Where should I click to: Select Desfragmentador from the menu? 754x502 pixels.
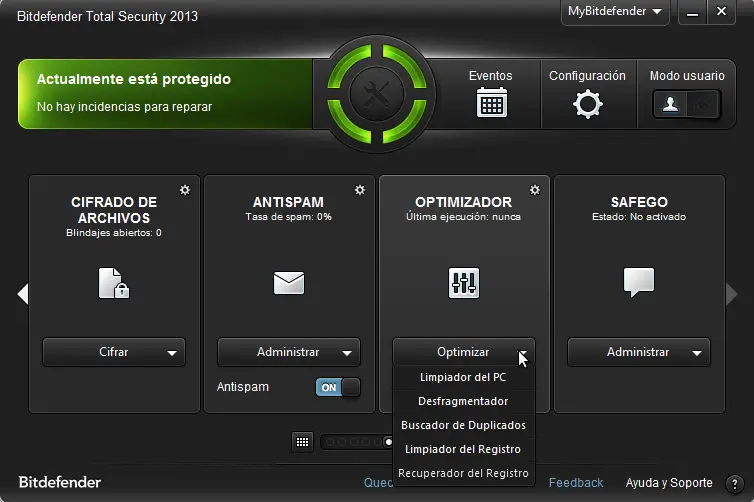[x=464, y=402]
